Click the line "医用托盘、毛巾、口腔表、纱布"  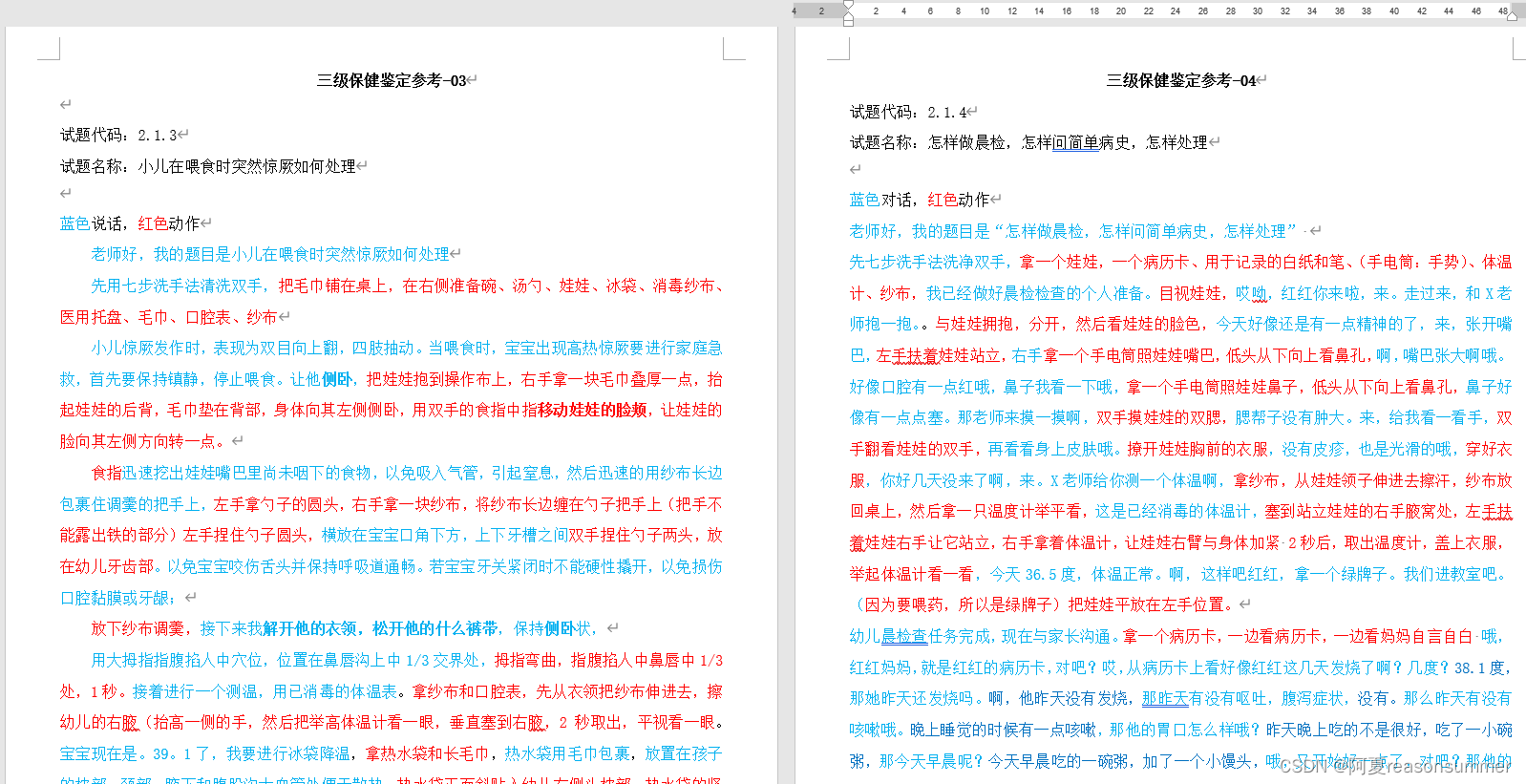[169, 317]
